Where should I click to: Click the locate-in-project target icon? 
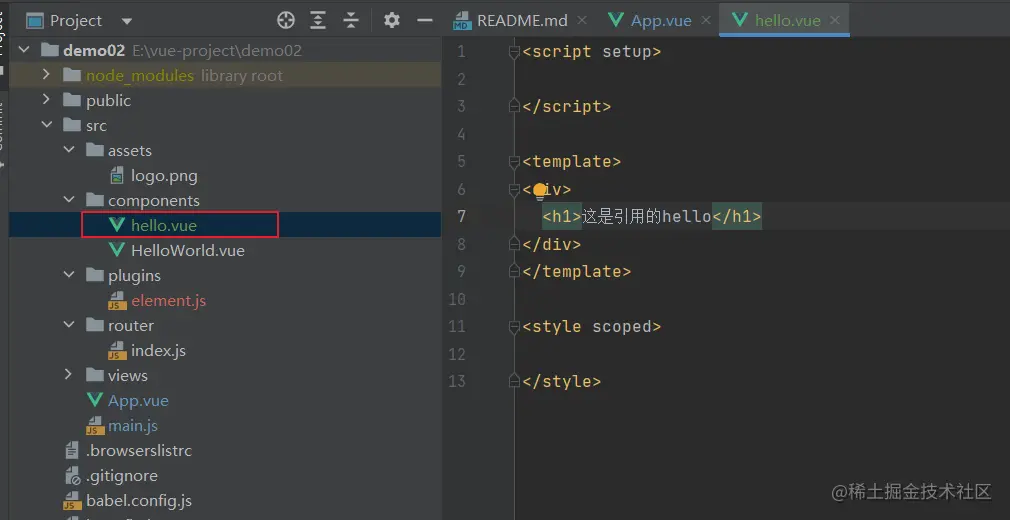pyautogui.click(x=286, y=20)
